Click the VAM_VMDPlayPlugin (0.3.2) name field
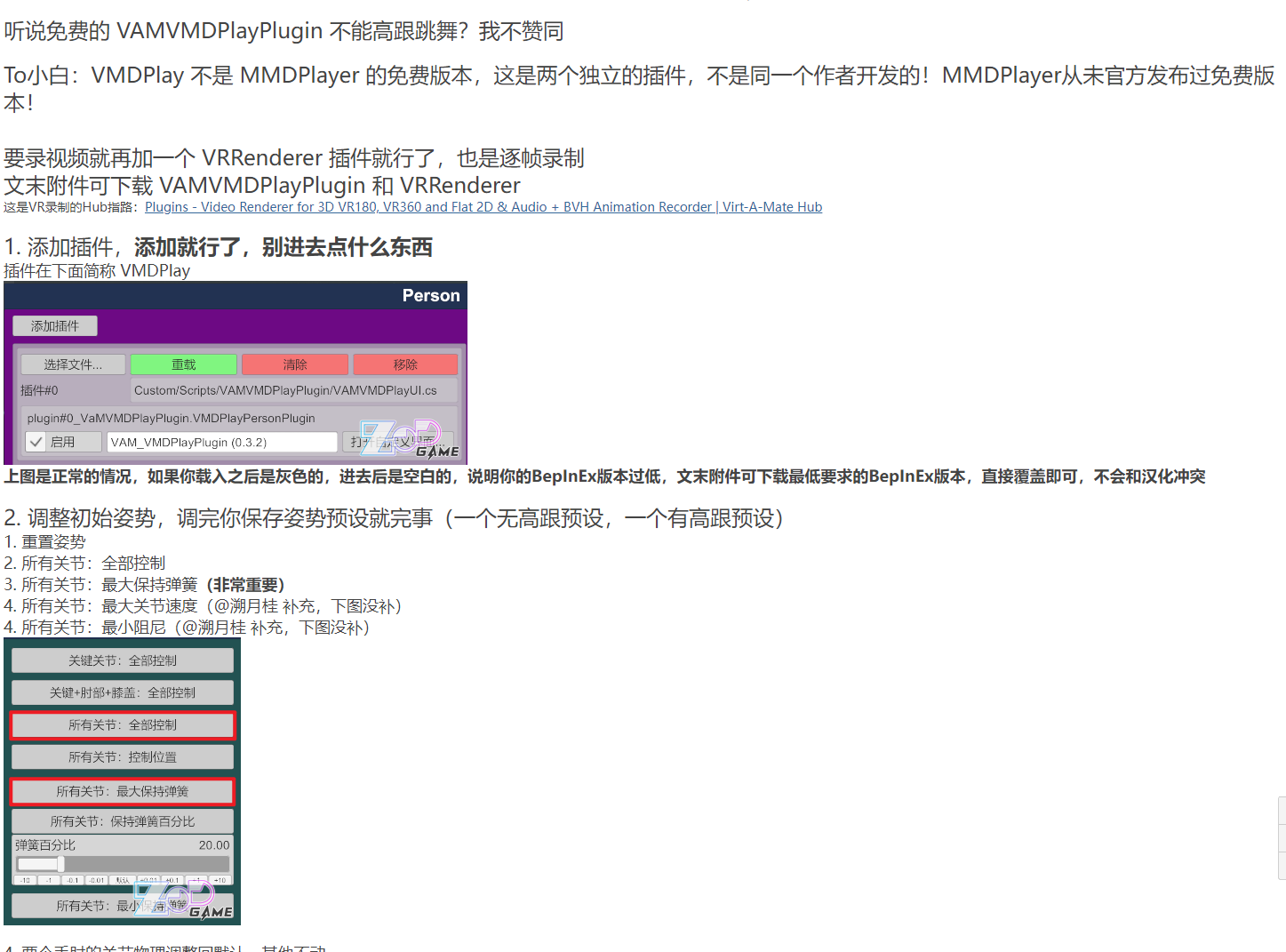The image size is (1286, 952). [222, 442]
